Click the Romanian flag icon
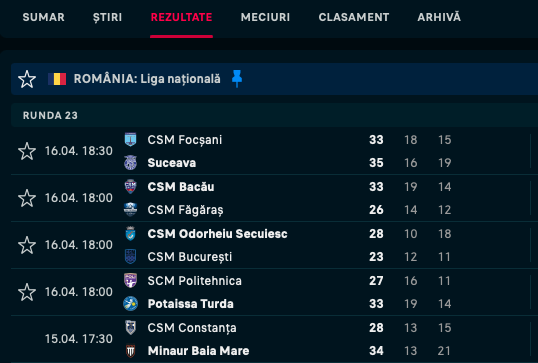The image size is (538, 363). click(57, 79)
